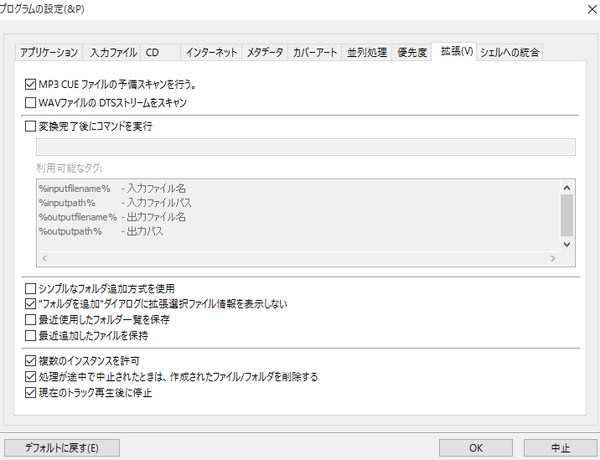
Task: Confirm settings with OK button
Action: click(476, 448)
